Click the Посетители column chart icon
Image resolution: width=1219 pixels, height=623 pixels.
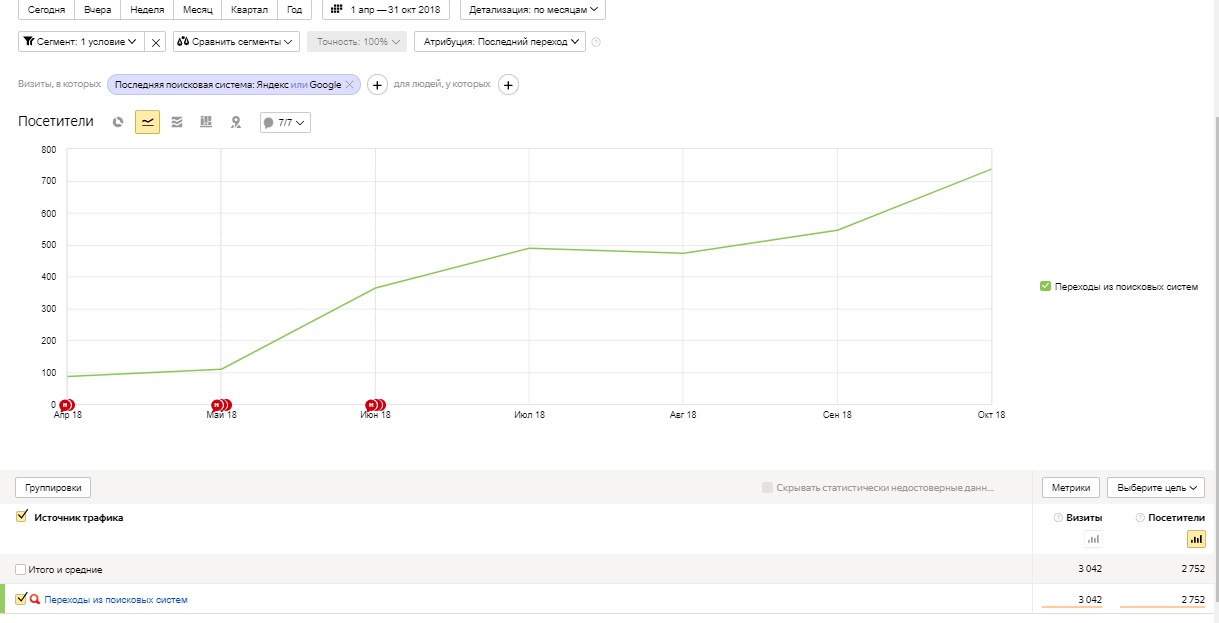[1196, 539]
